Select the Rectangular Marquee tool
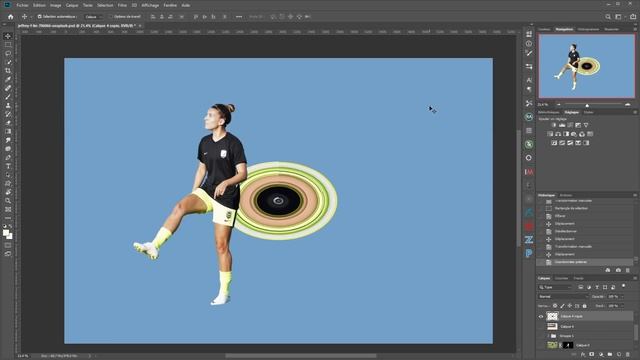640x360 pixels. click(8, 44)
